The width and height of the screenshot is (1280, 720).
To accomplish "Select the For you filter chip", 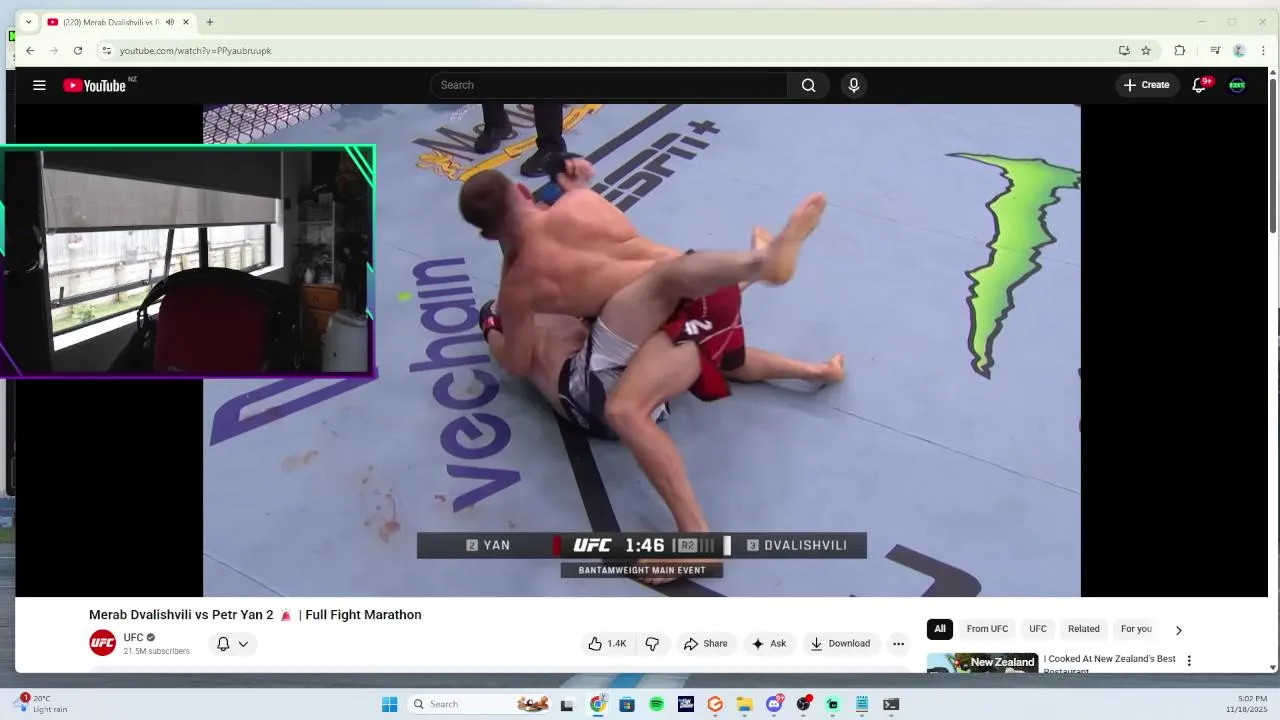I will [1136, 629].
